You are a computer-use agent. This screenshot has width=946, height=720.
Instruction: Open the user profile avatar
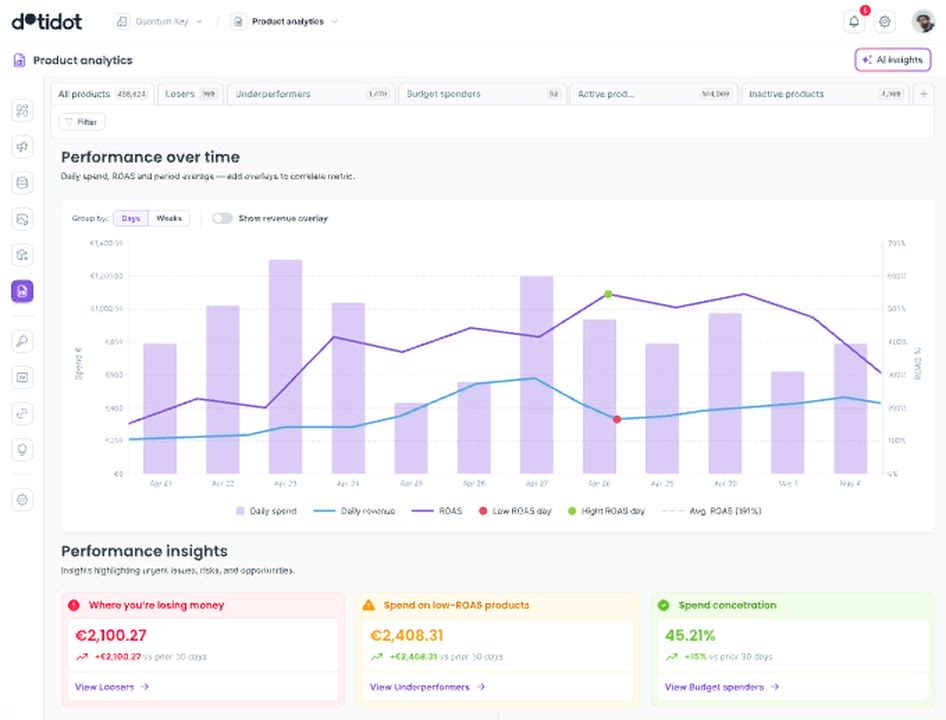click(x=923, y=22)
